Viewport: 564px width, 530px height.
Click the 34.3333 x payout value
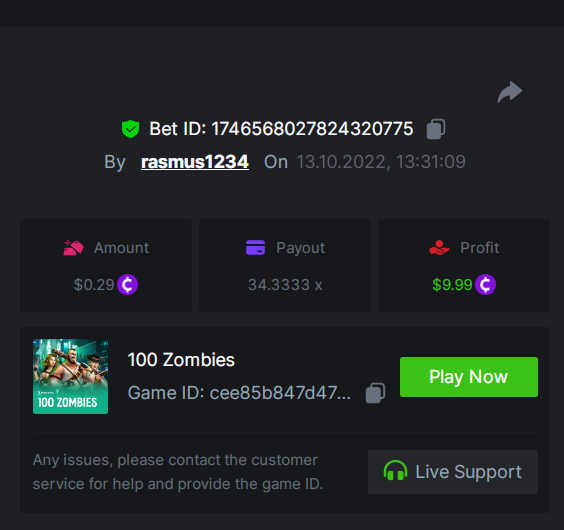(285, 285)
